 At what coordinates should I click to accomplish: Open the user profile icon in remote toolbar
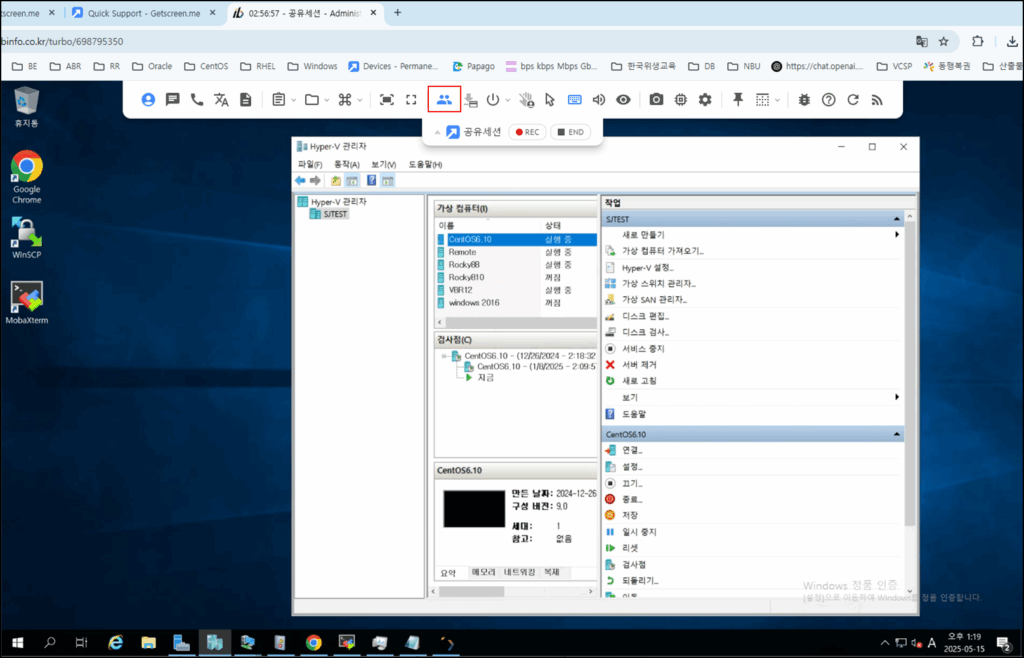click(x=148, y=99)
